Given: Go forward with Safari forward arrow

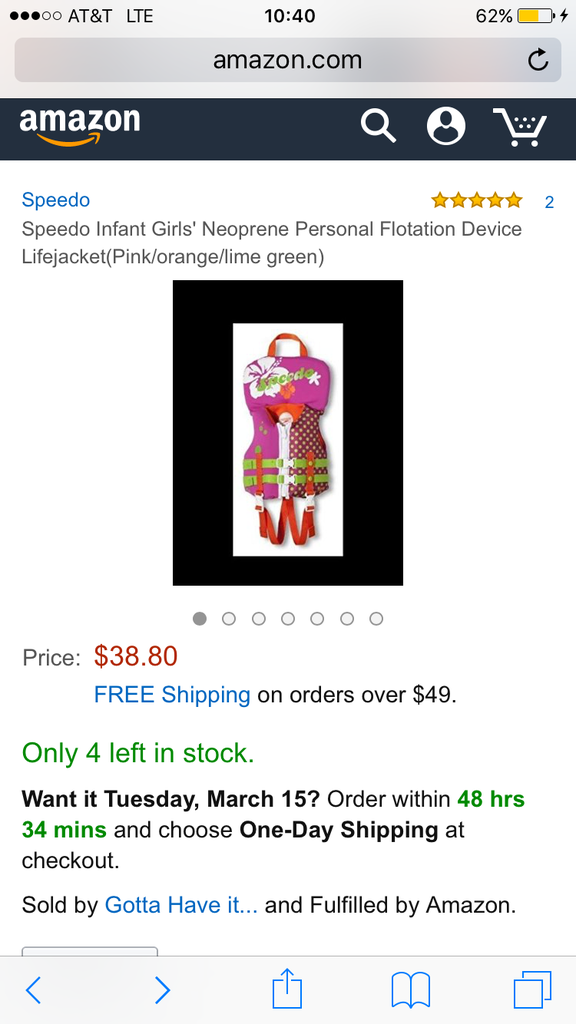Looking at the screenshot, I should tap(163, 990).
